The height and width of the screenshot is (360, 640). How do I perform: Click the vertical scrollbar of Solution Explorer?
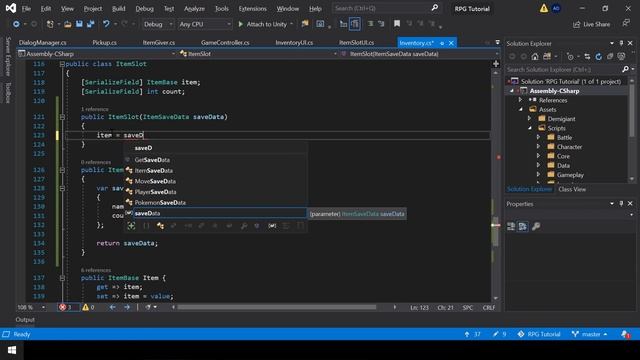point(632,112)
